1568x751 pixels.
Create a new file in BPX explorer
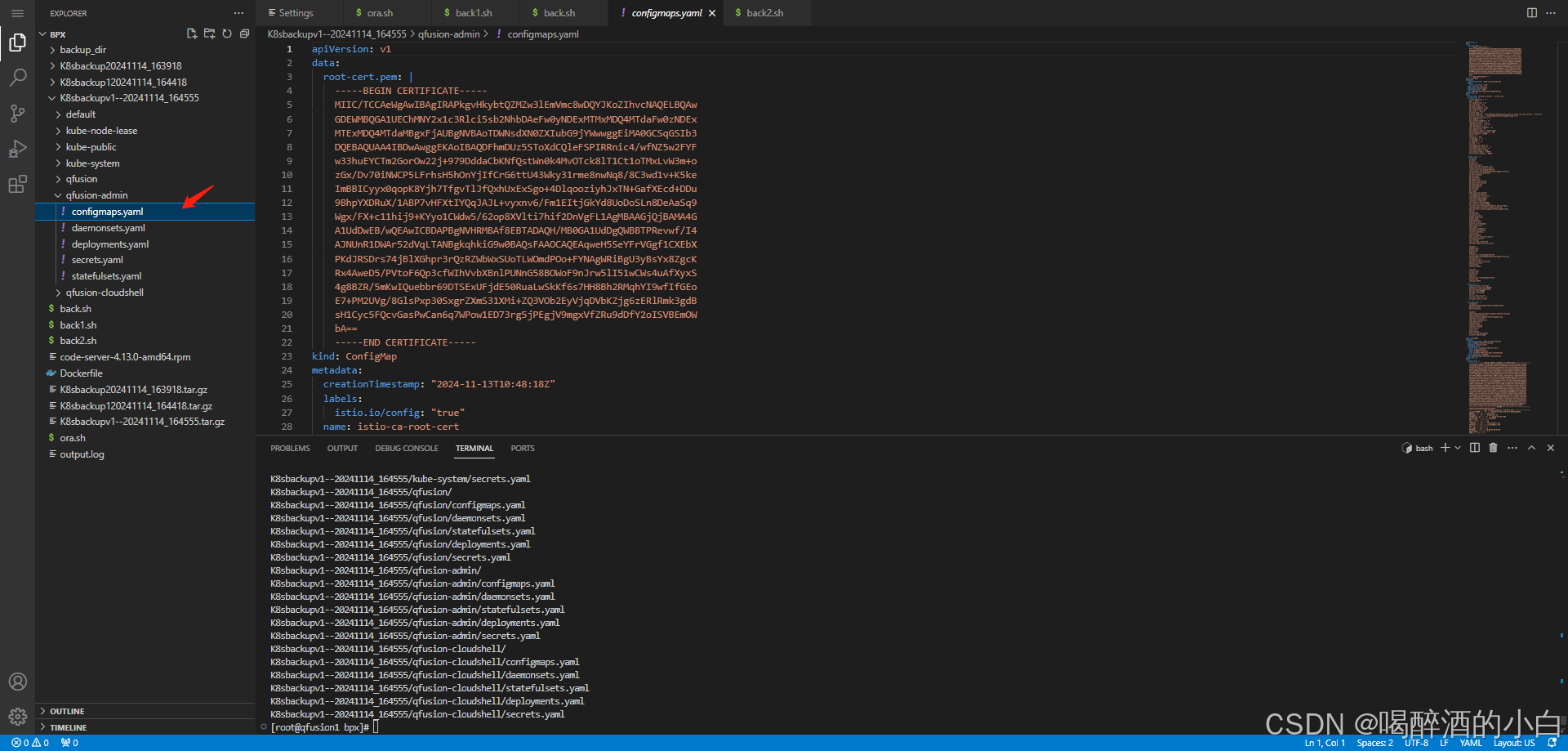click(x=192, y=34)
